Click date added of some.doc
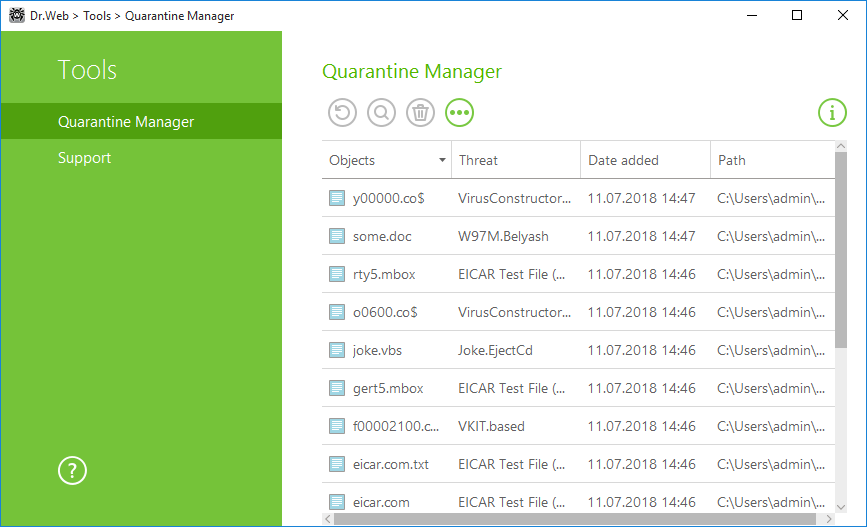This screenshot has width=867, height=527. pyautogui.click(x=641, y=236)
